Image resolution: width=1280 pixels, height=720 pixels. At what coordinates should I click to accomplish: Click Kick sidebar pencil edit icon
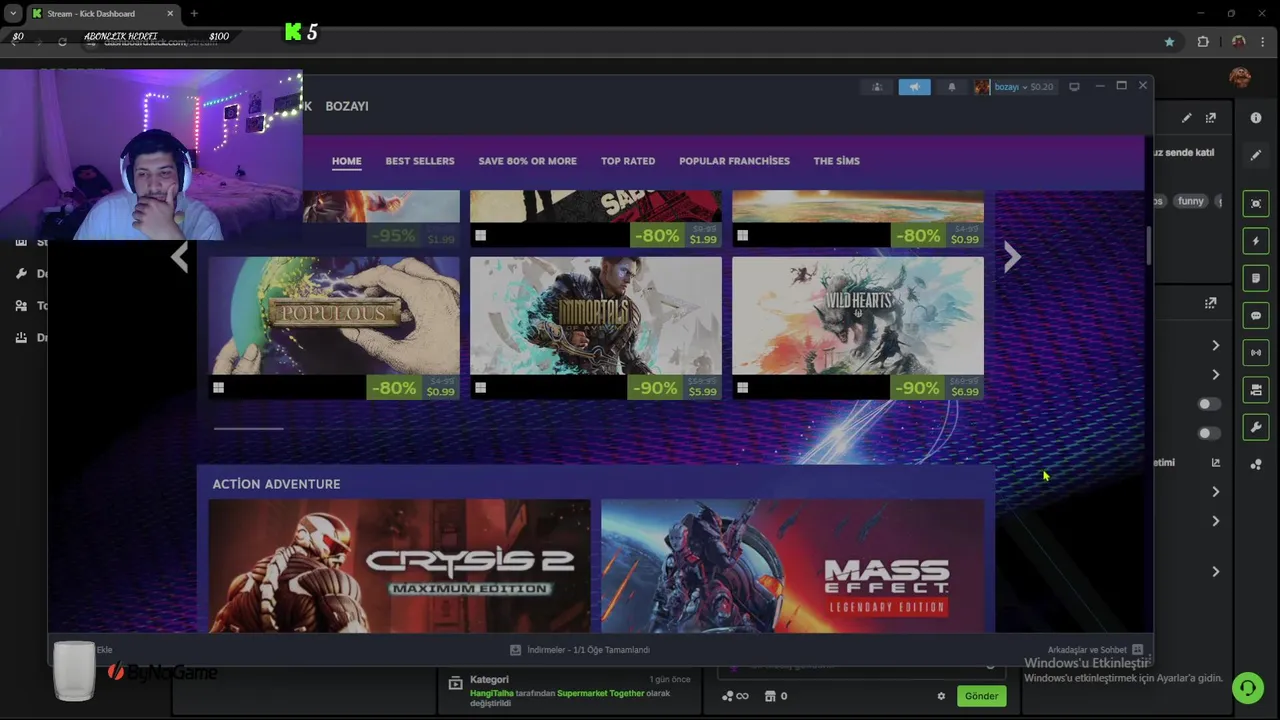click(x=1256, y=155)
